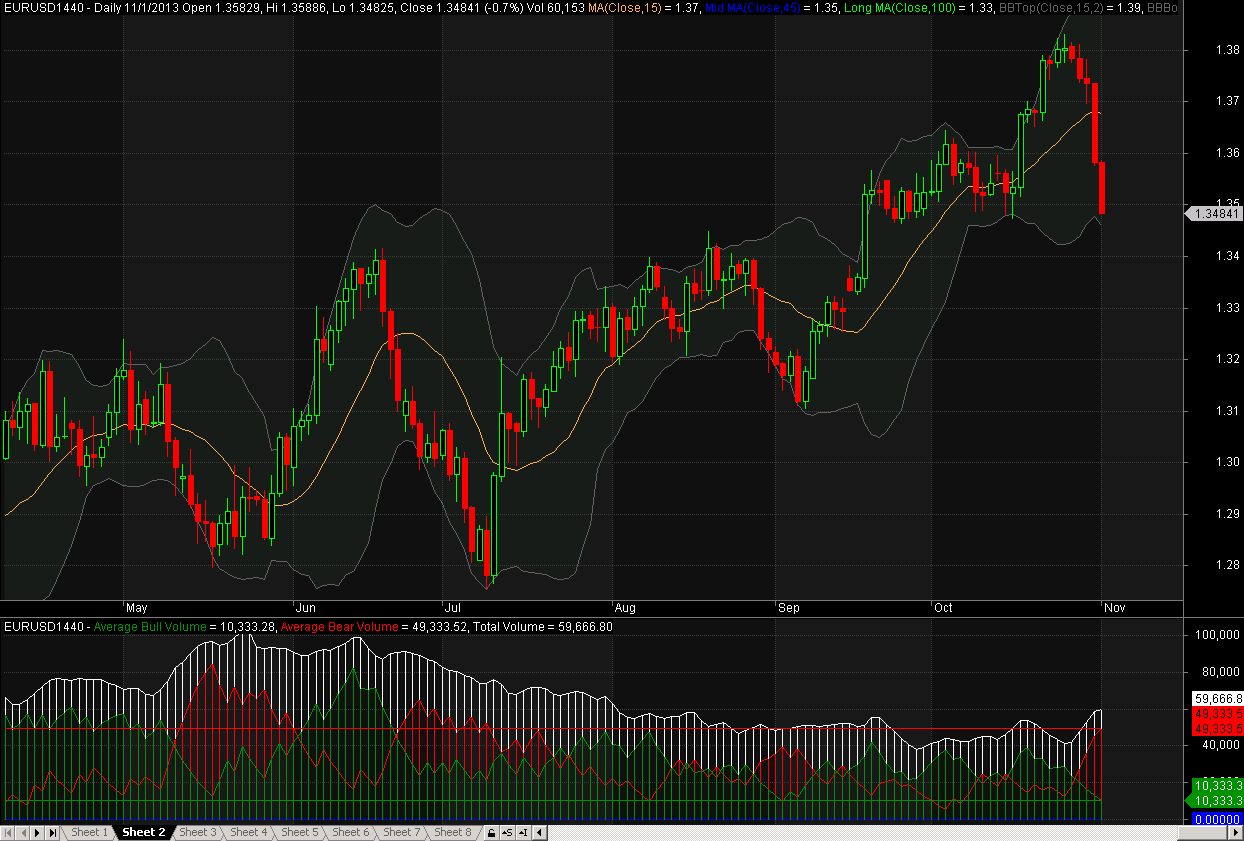Click the 1.32 price axis value
This screenshot has height=841, width=1244.
pyautogui.click(x=1227, y=359)
